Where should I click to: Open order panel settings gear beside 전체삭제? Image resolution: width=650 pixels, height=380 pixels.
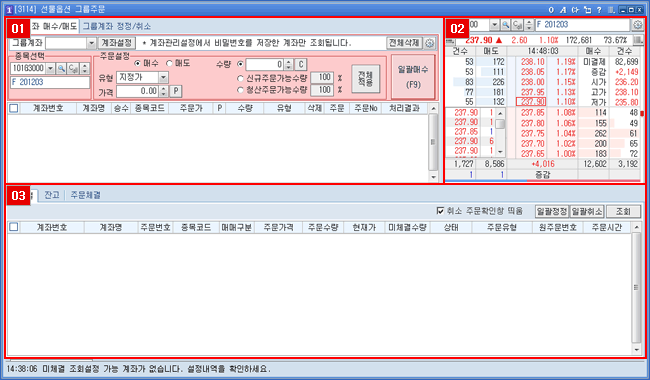pos(429,43)
